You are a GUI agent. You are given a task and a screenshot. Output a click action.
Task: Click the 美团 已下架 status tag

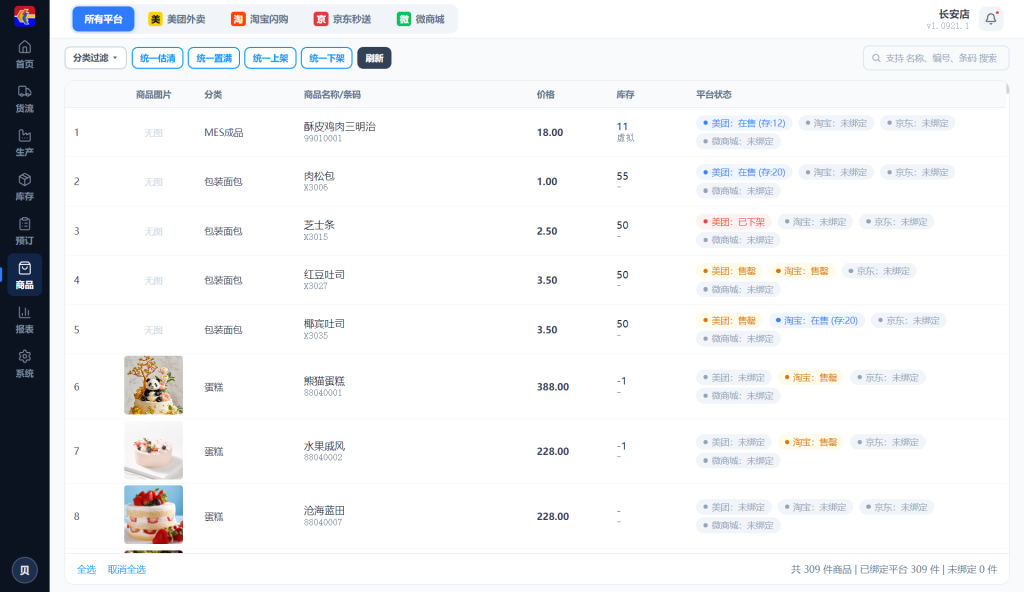coord(734,222)
